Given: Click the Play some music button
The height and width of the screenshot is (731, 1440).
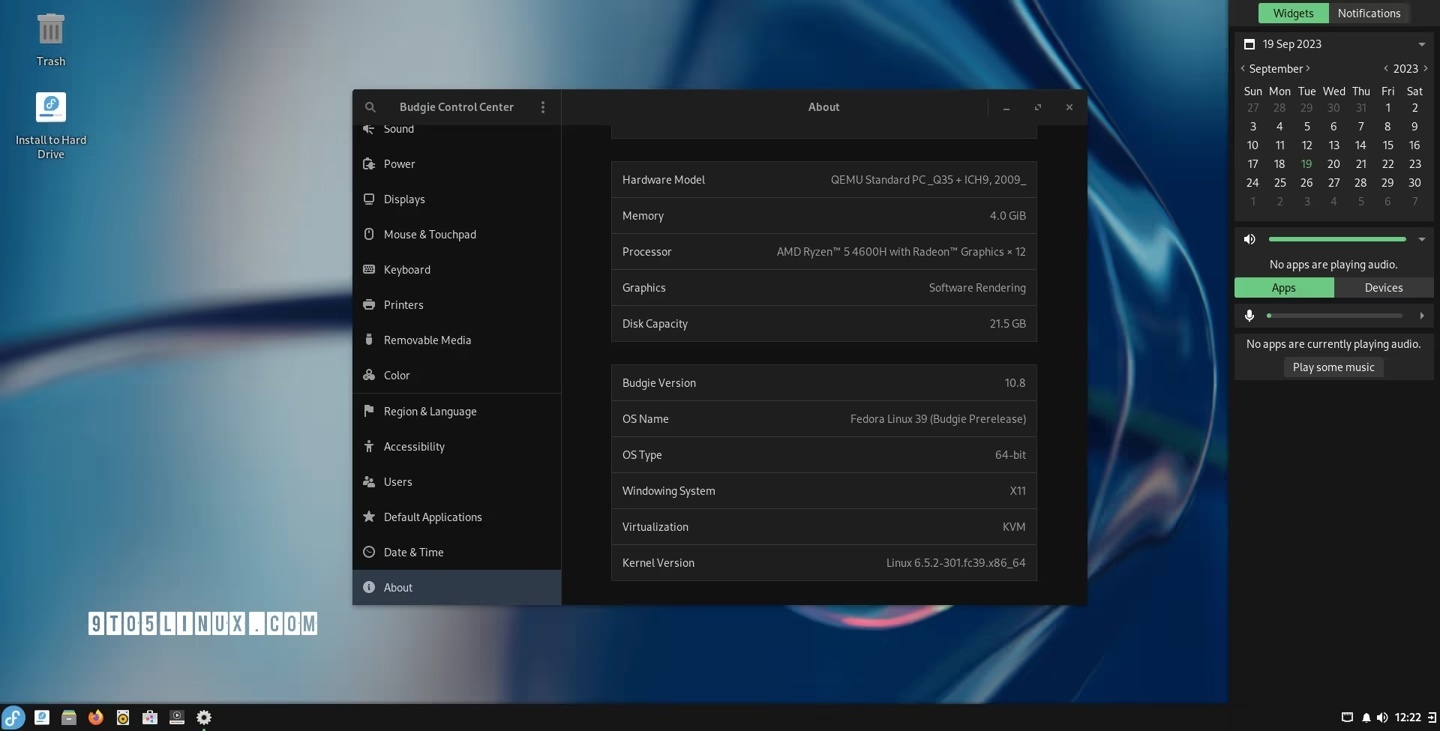Looking at the screenshot, I should click(1333, 367).
